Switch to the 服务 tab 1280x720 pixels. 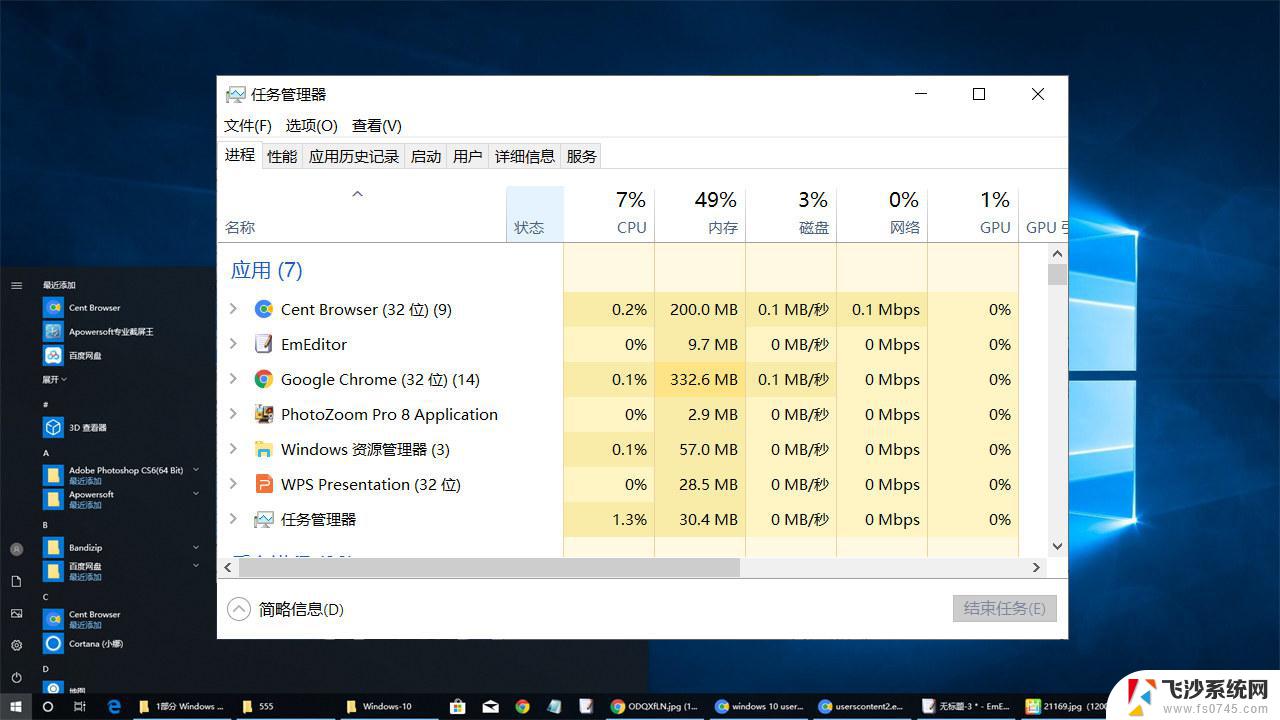pos(582,156)
